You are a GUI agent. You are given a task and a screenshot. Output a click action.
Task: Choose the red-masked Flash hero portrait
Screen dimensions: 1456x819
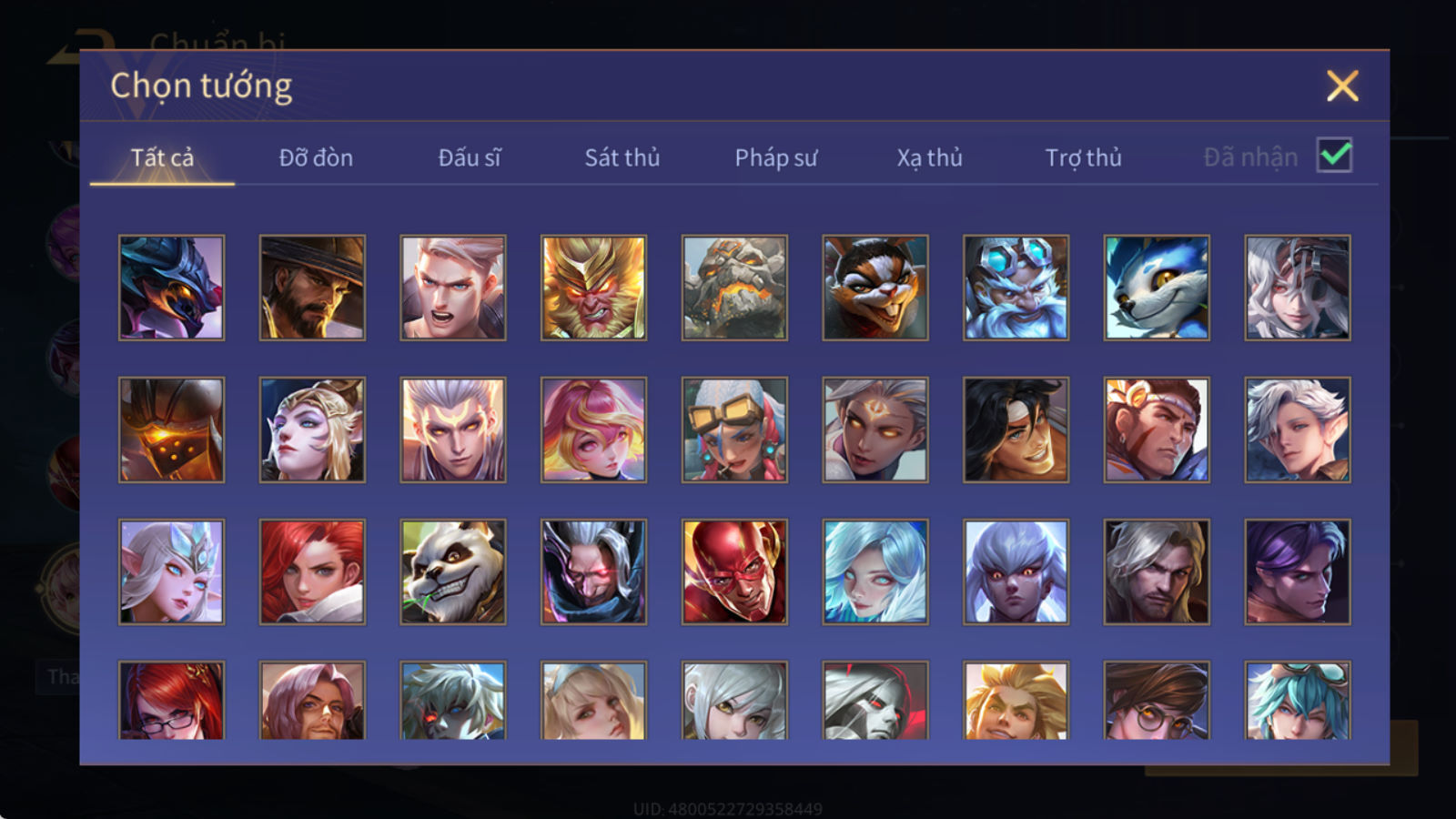coord(734,571)
